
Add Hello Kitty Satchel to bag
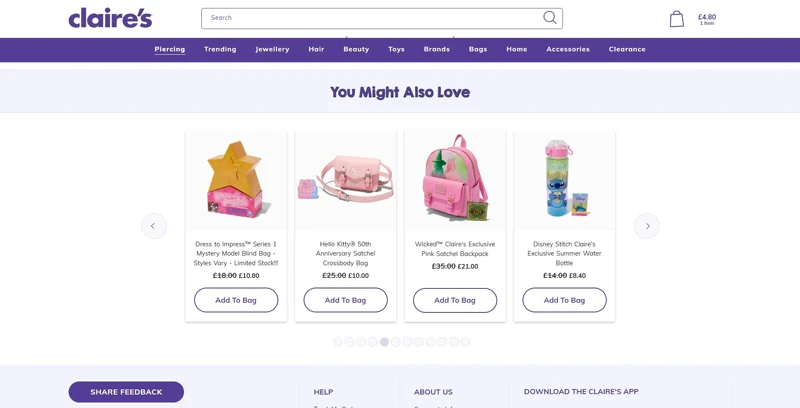click(345, 300)
